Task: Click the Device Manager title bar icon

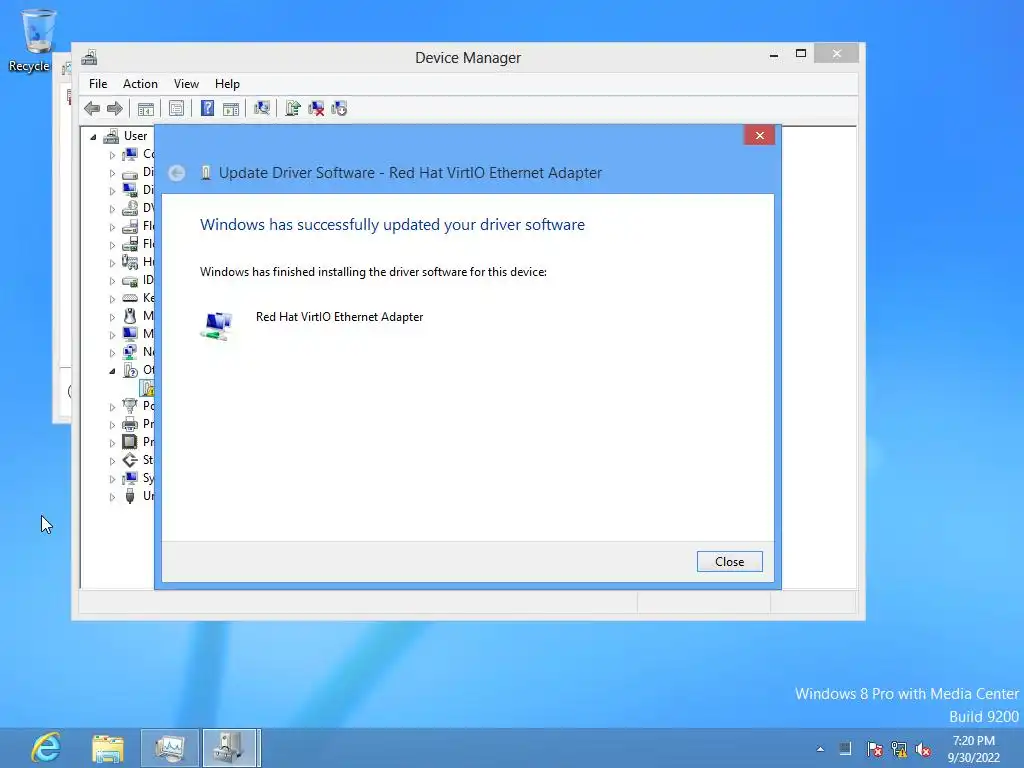Action: [x=89, y=57]
